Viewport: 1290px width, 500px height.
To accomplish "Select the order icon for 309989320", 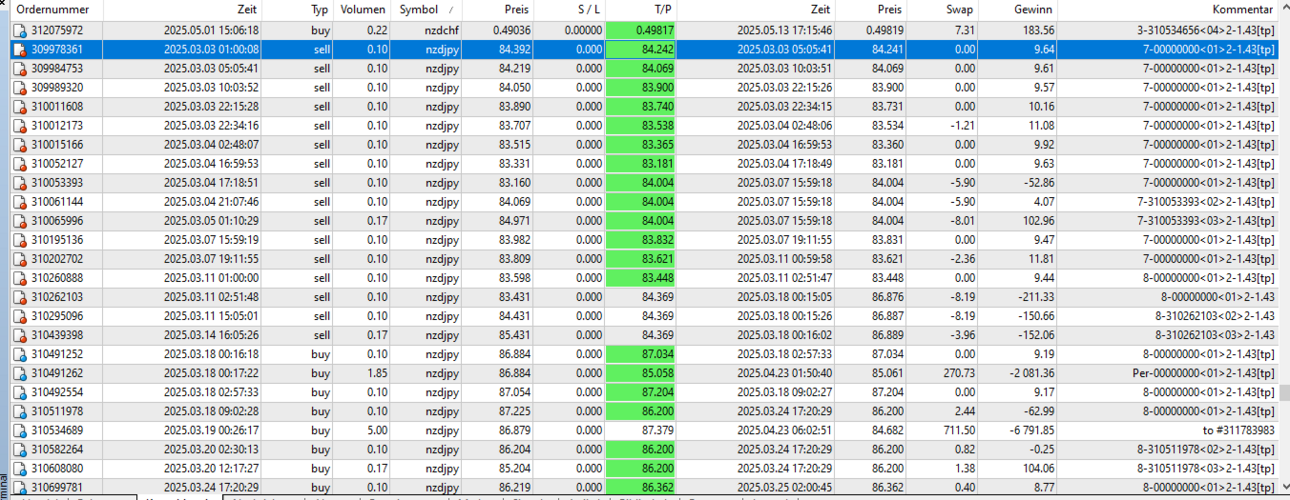I will tap(20, 87).
